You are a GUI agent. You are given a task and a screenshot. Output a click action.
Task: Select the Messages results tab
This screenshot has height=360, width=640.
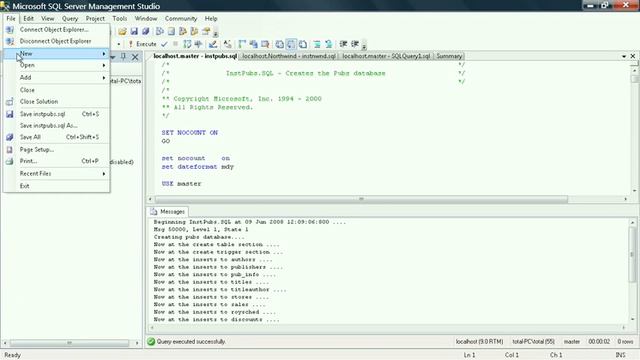point(168,211)
